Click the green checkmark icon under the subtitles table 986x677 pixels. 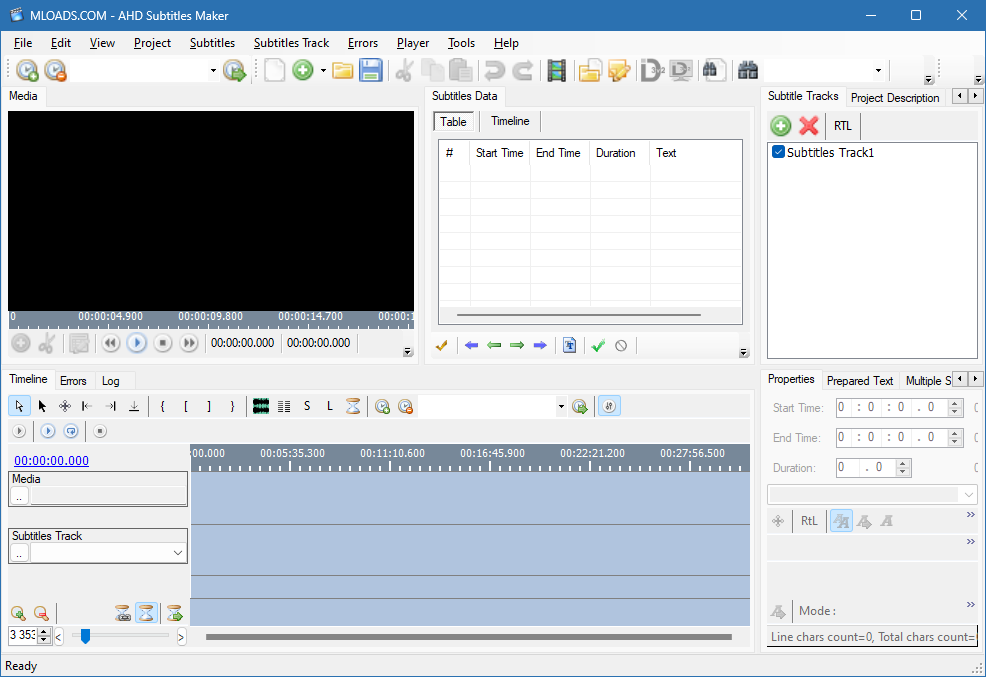pyautogui.click(x=598, y=345)
